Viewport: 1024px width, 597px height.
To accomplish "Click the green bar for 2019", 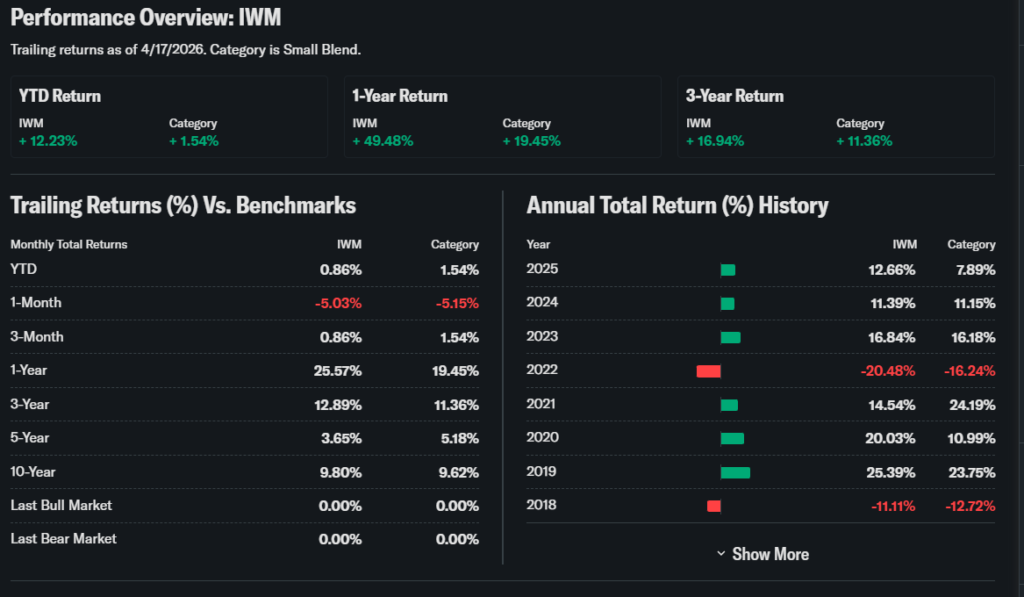I will [735, 472].
